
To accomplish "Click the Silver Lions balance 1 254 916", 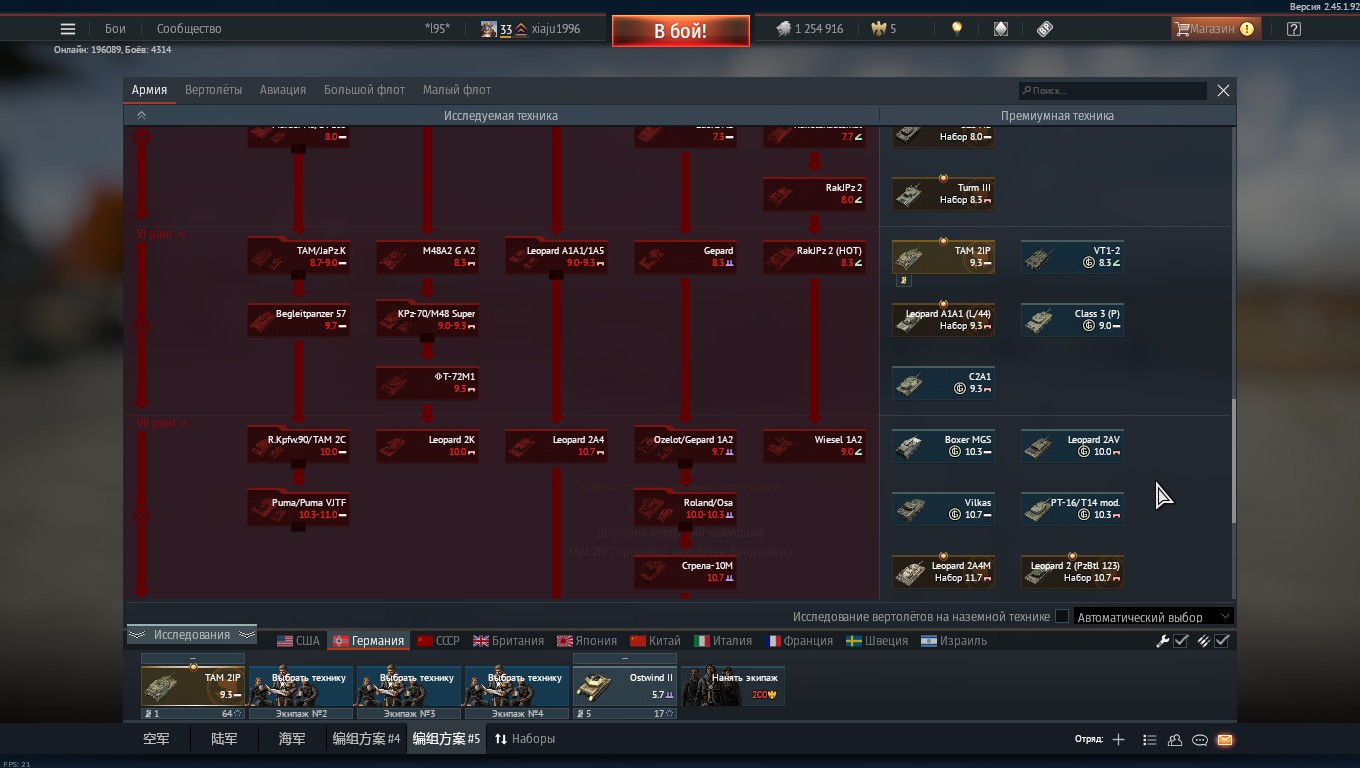I will (x=809, y=29).
